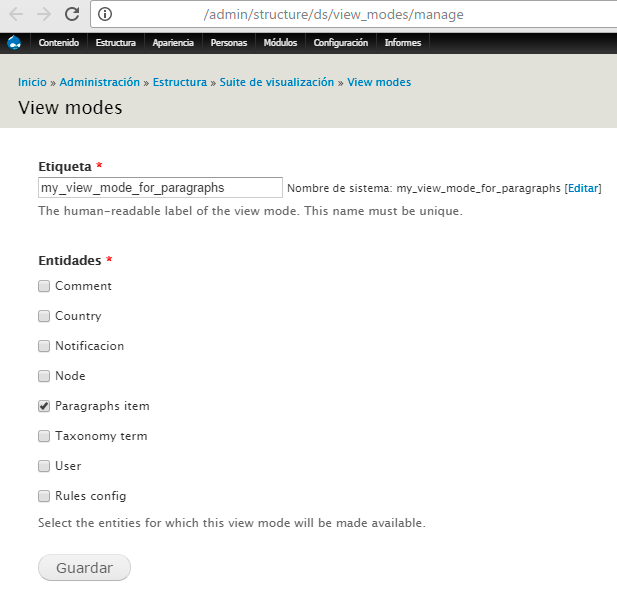
Task: Select the Taxonomy term checkbox
Action: pos(44,436)
